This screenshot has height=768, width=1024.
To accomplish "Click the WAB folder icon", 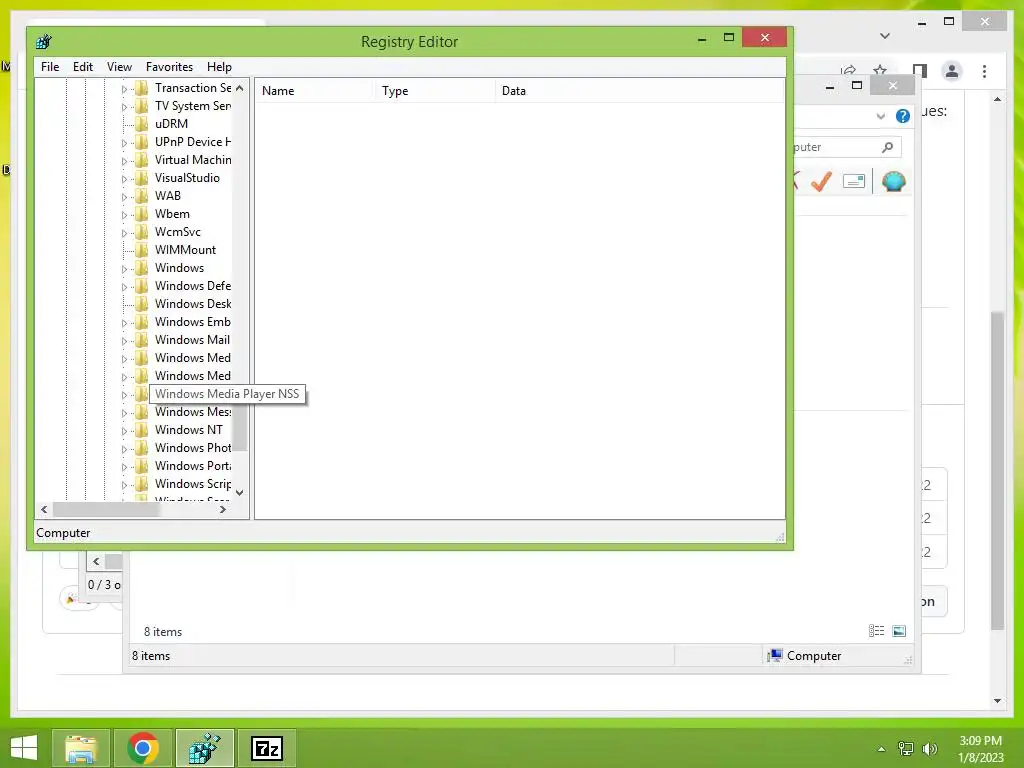I will pyautogui.click(x=141, y=196).
